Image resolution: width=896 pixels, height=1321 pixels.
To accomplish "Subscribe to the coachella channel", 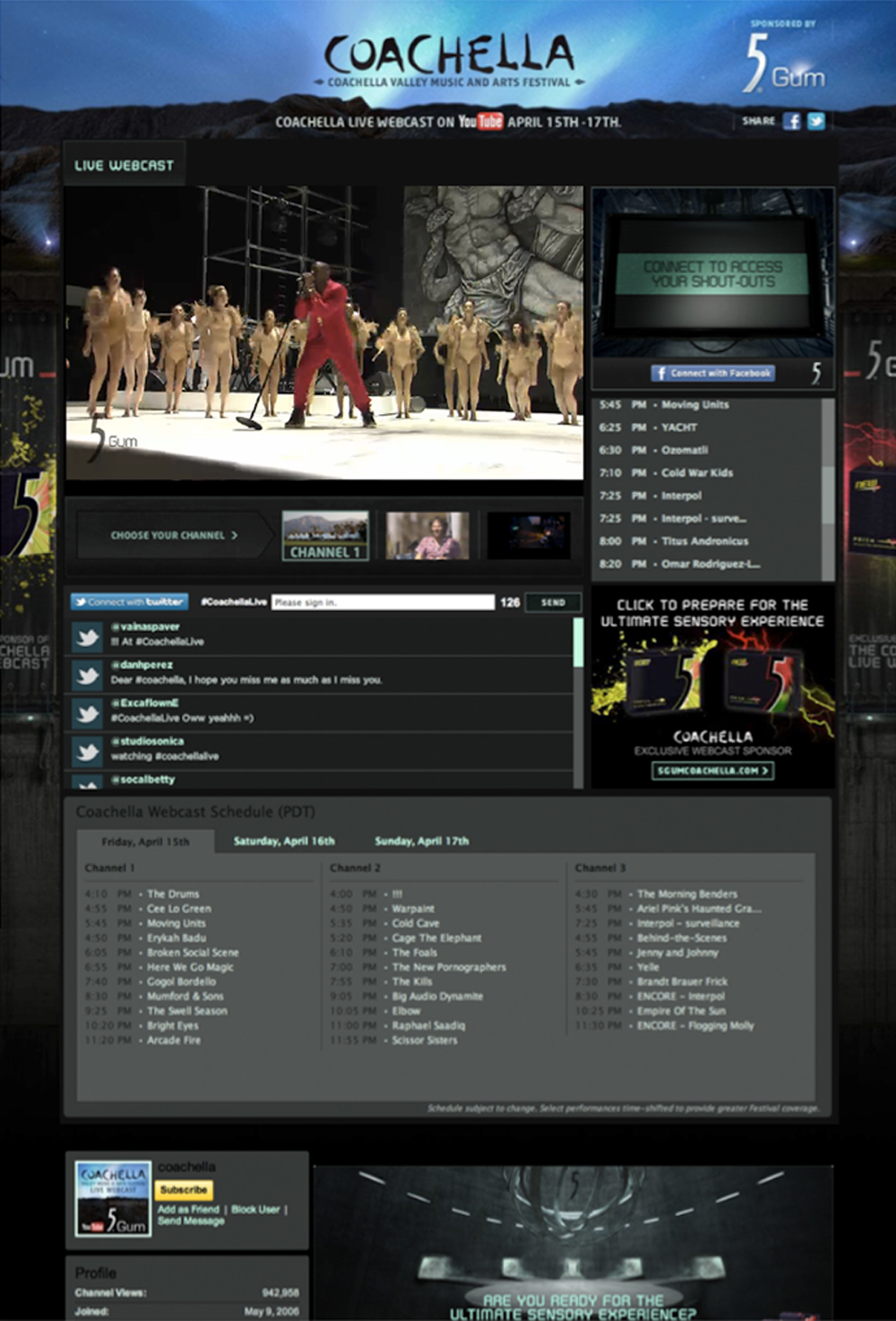I will 184,1190.
